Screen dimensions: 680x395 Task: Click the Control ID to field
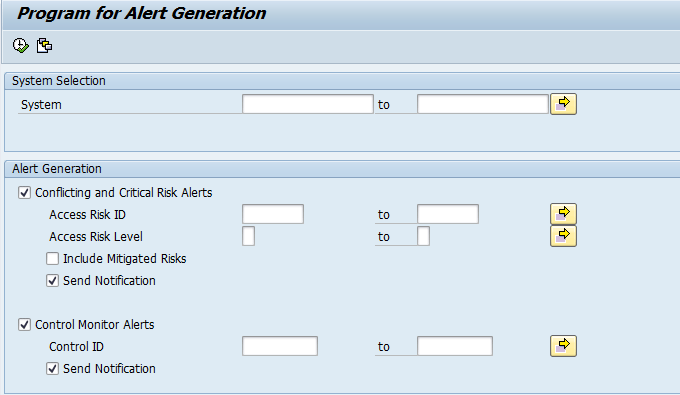(455, 346)
